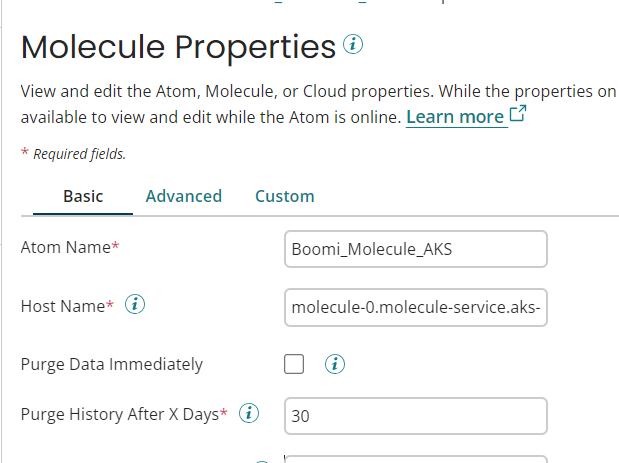Click the info icon beside Molecule Properties heading

(352, 44)
